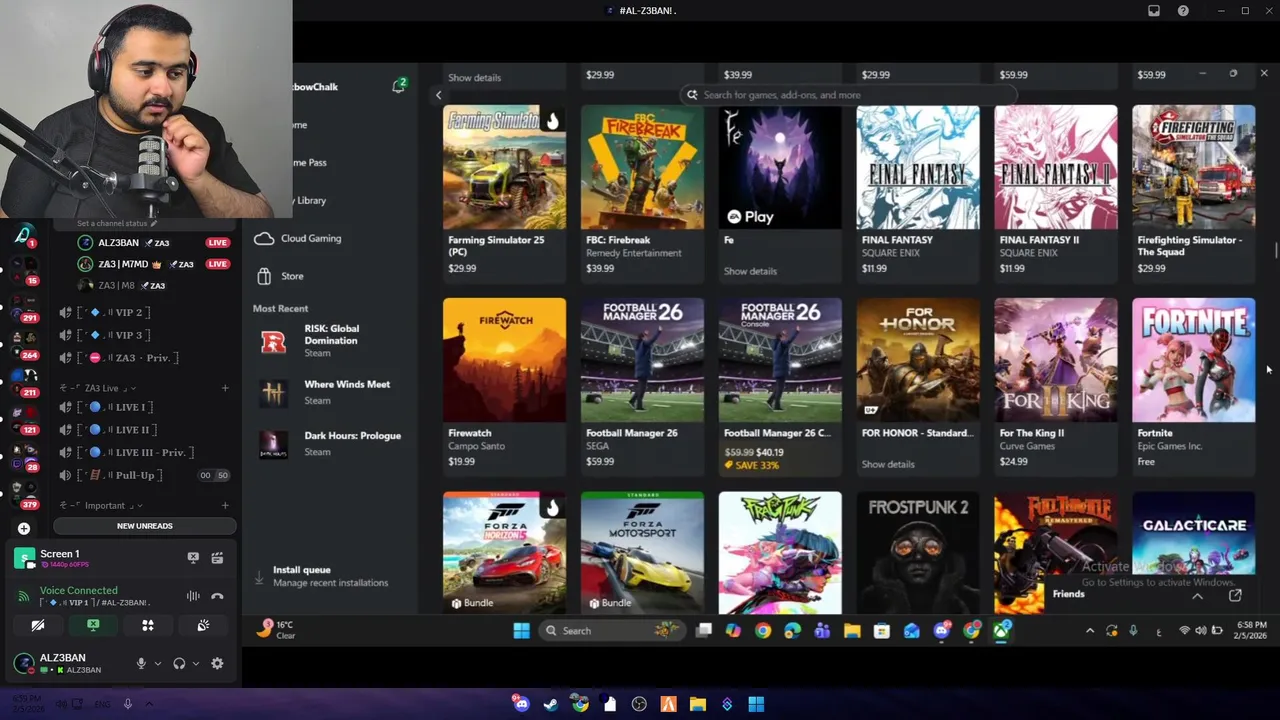Turn on the Discord camera
1280x720 pixels.
[37, 625]
